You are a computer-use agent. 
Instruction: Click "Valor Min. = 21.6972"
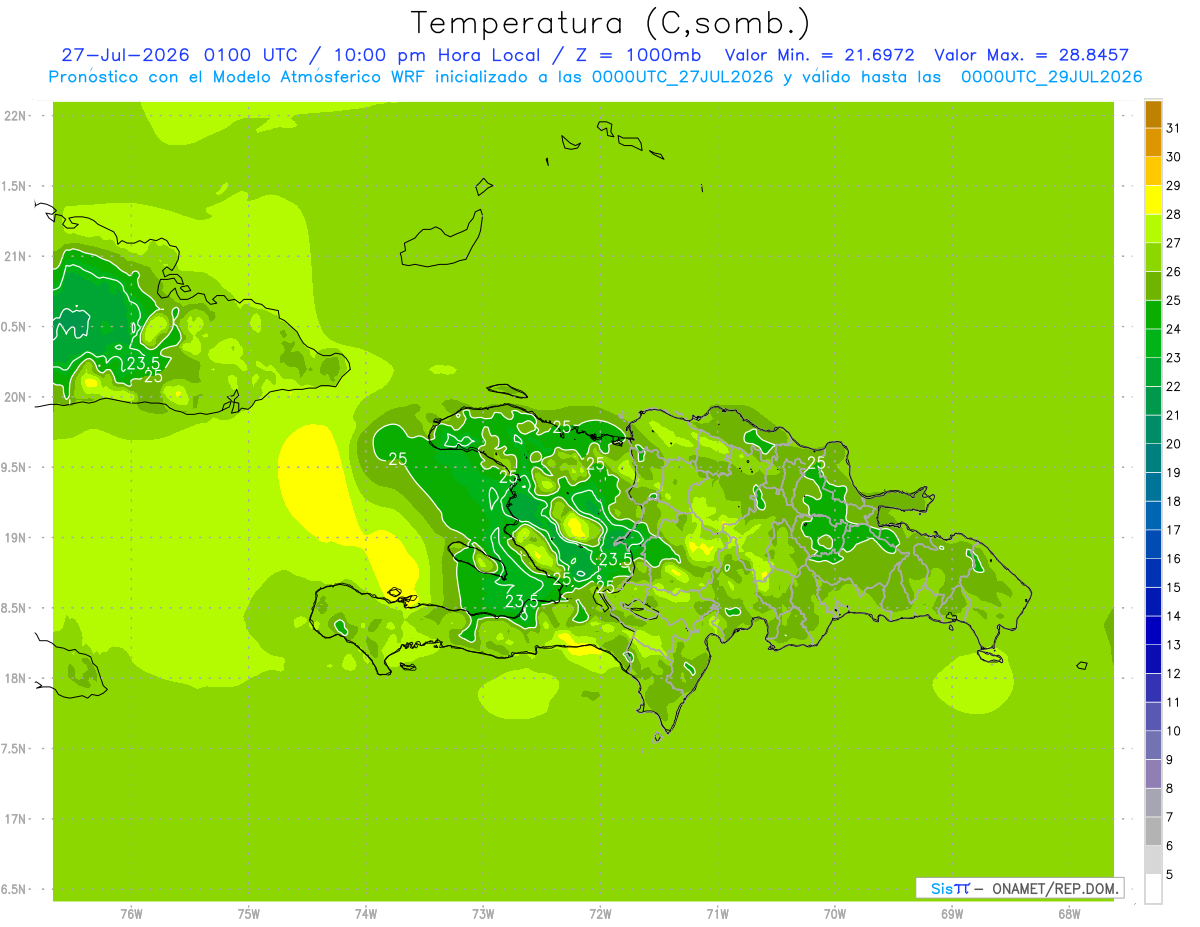coord(819,55)
